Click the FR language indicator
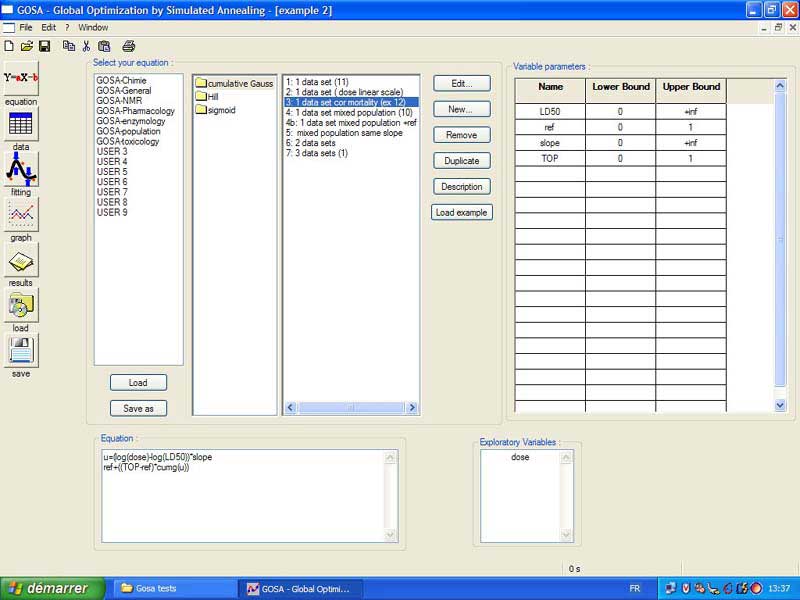 635,588
